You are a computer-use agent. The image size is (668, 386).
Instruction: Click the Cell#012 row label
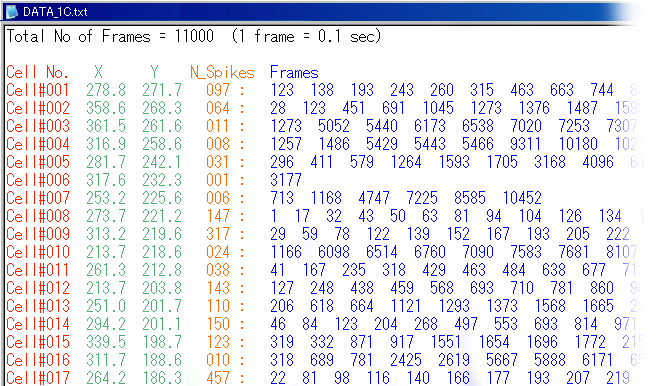point(37,288)
